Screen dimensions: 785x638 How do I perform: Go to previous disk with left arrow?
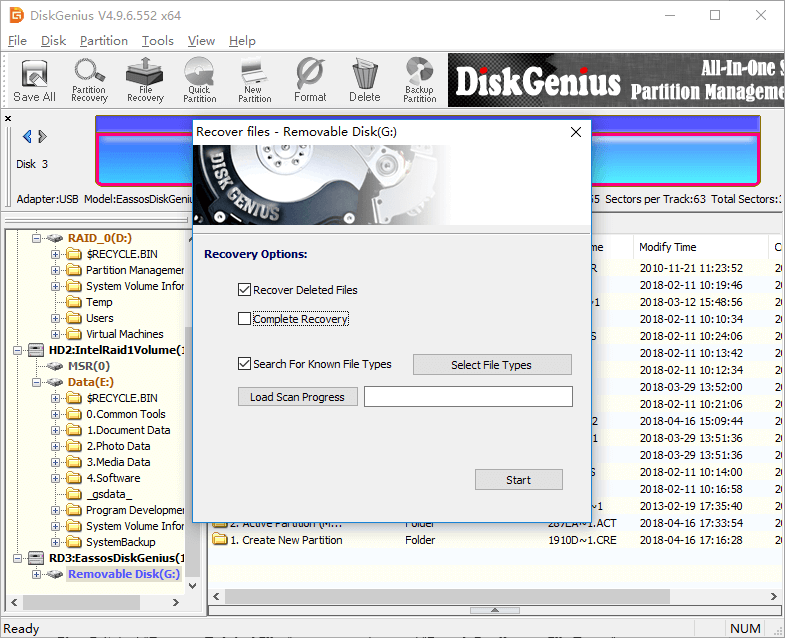coord(26,137)
